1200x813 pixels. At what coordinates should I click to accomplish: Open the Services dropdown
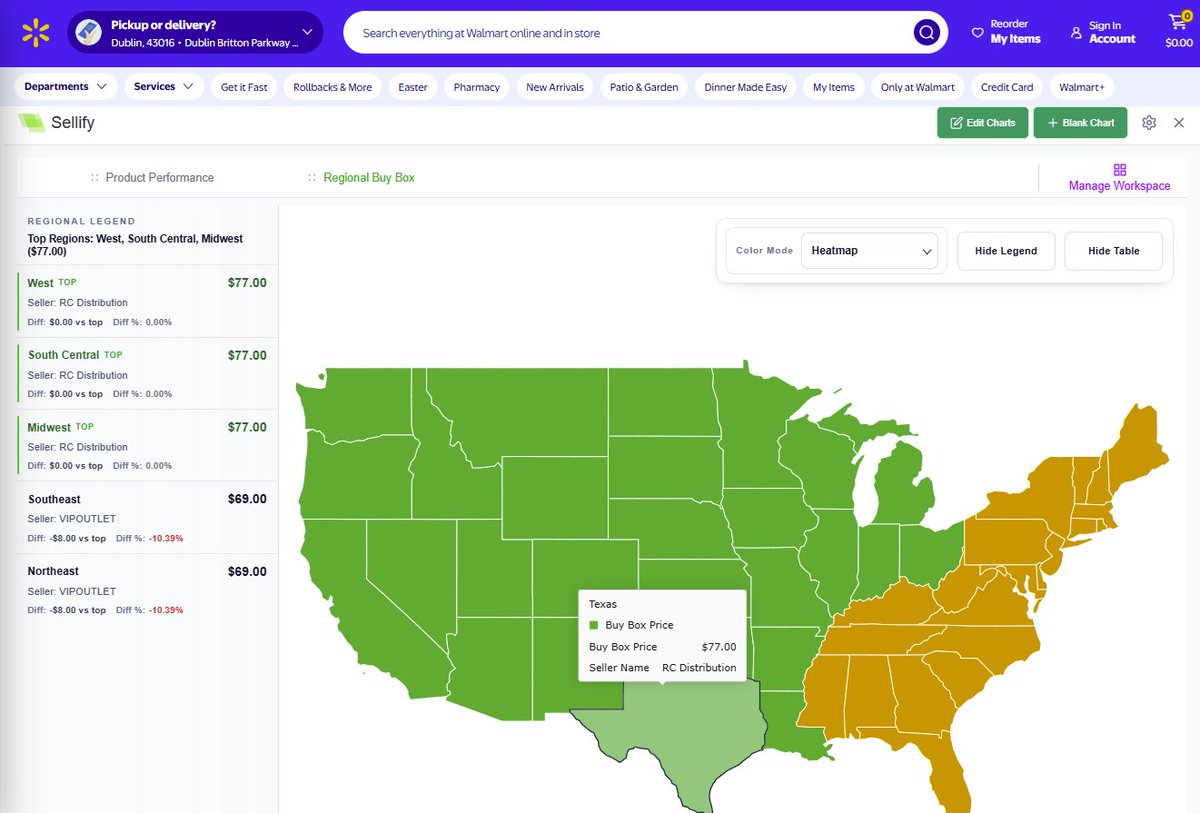pyautogui.click(x=165, y=87)
